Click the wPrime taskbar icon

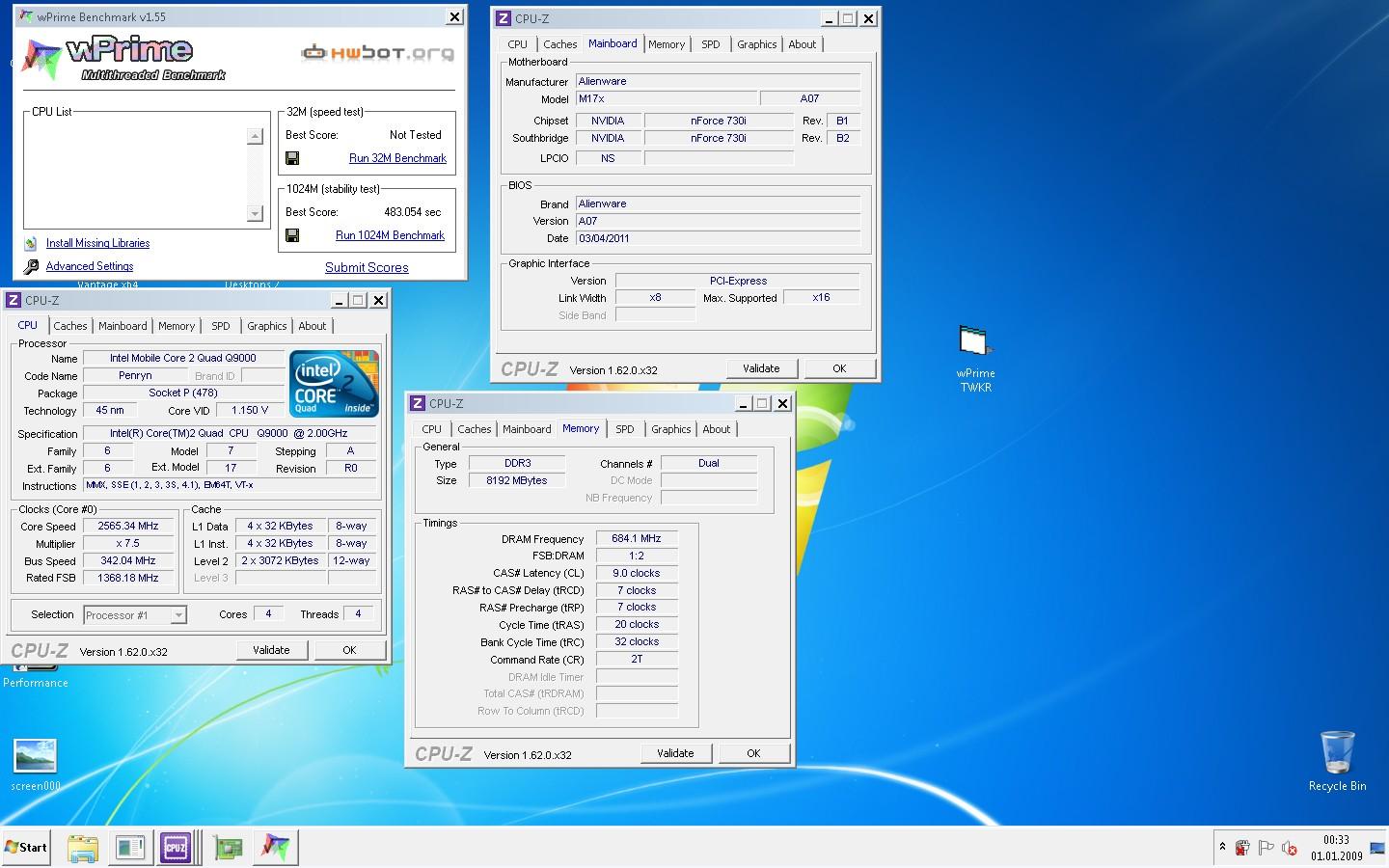coord(276,848)
